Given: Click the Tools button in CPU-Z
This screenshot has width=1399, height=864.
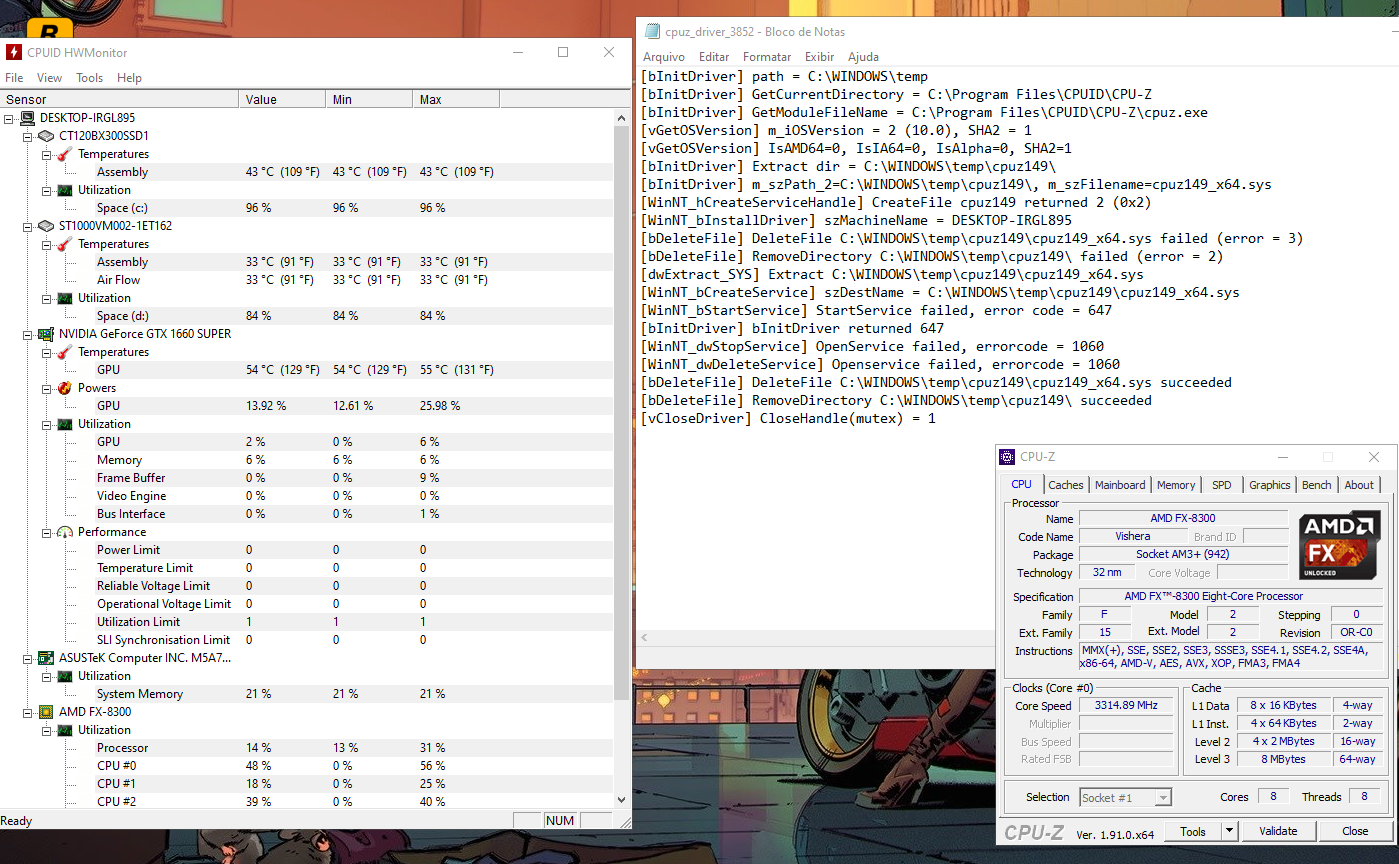Looking at the screenshot, I should (x=1193, y=831).
